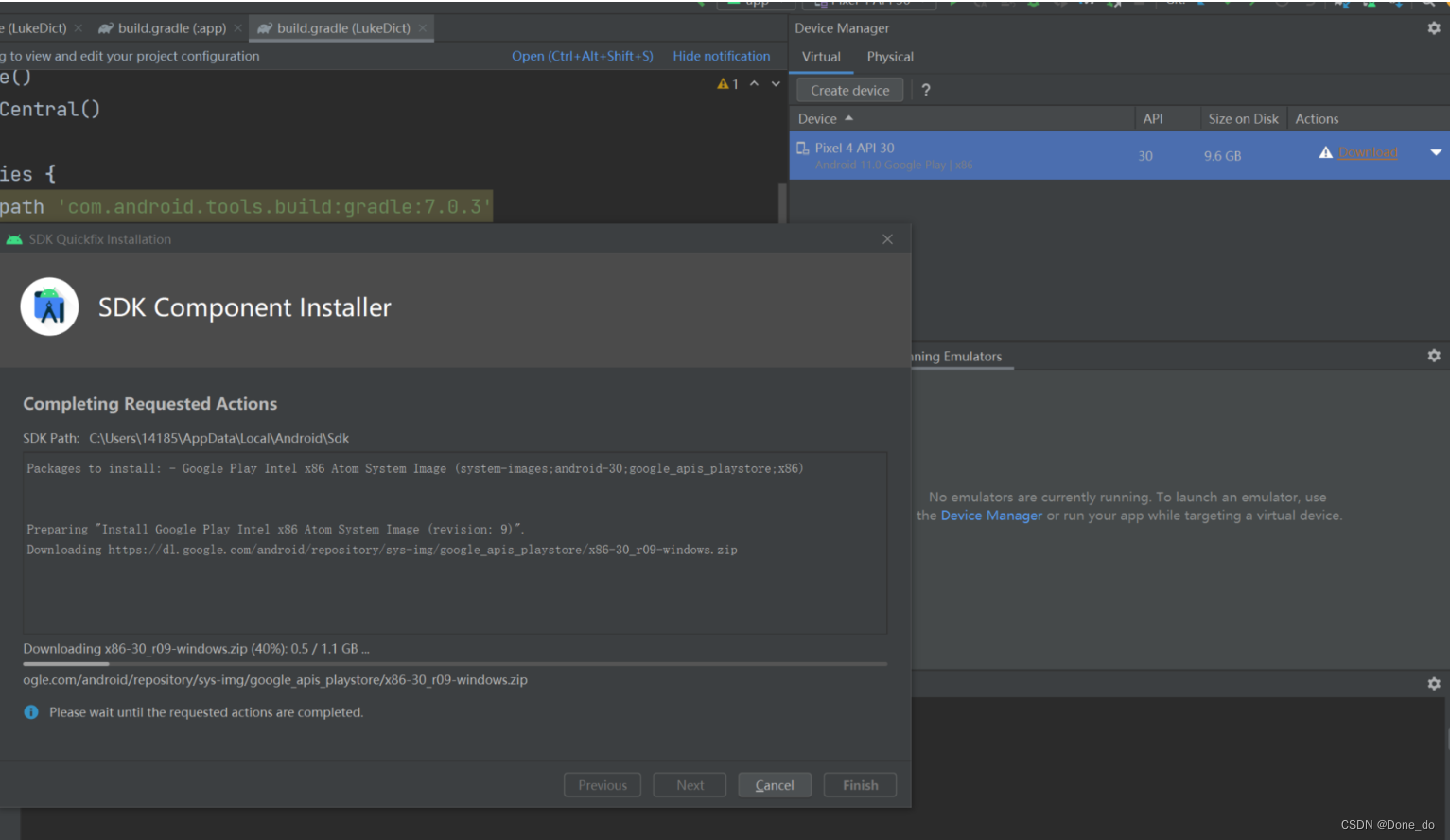Click the SDK Path value text
The width and height of the screenshot is (1450, 840).
[x=219, y=438]
